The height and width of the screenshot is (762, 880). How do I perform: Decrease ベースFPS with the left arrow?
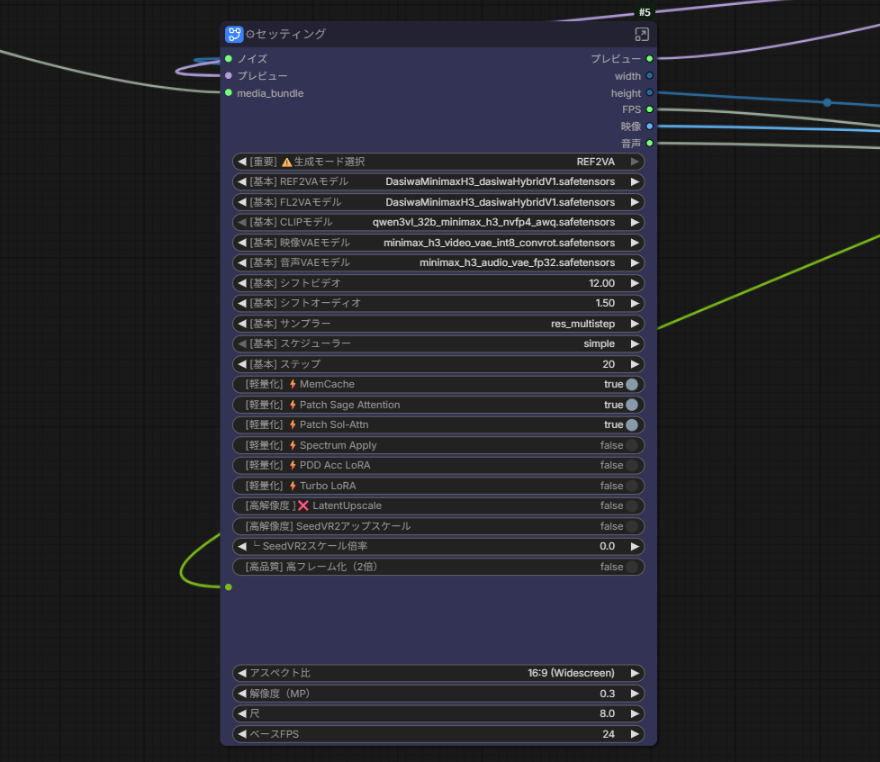coord(242,734)
